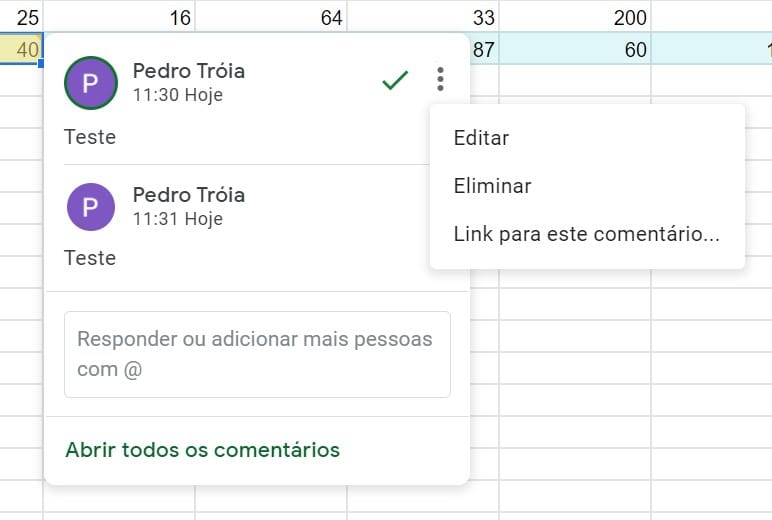The width and height of the screenshot is (772, 520).
Task: Click the highlighted cell with value 60
Action: pyautogui.click(x=575, y=49)
